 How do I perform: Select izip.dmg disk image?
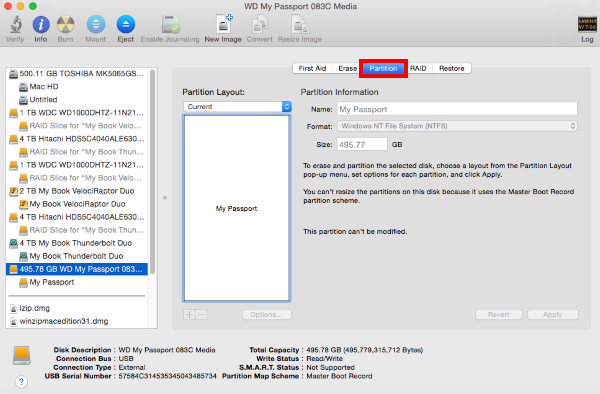tap(77, 308)
